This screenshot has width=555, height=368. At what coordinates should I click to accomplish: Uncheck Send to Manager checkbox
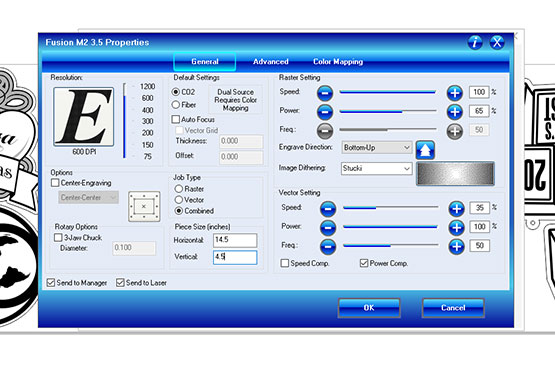(51, 283)
